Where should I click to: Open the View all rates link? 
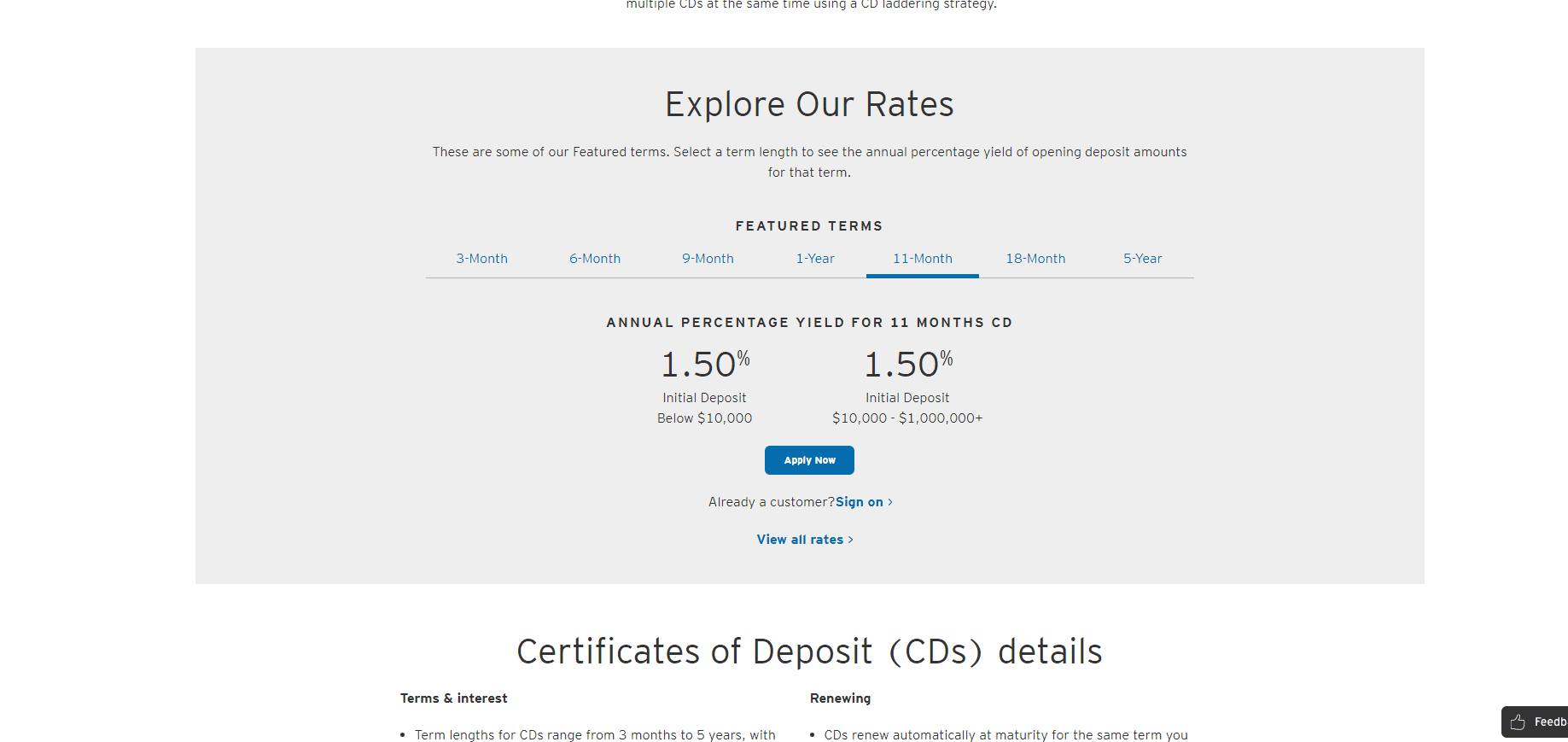pos(805,540)
